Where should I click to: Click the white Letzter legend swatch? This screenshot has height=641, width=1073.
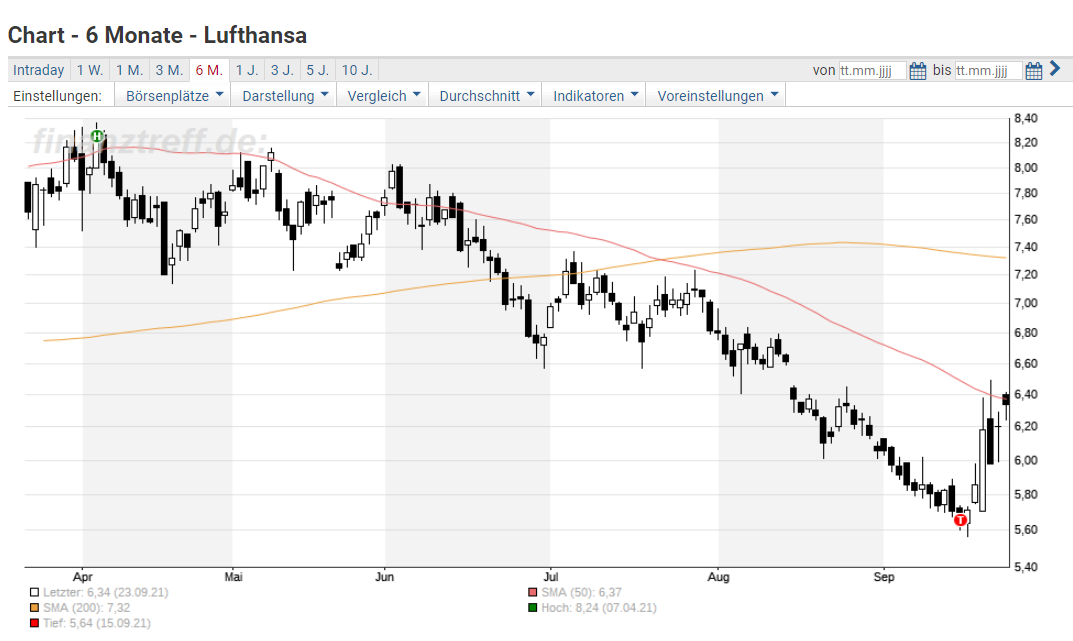[x=34, y=592]
